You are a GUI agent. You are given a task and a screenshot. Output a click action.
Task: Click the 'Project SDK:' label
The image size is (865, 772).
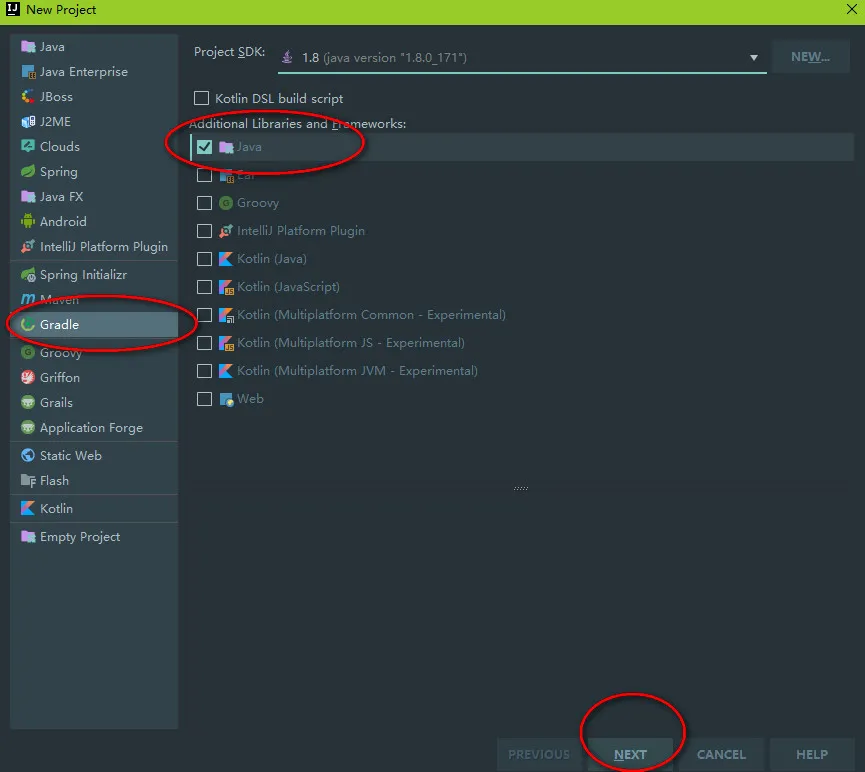(x=229, y=52)
